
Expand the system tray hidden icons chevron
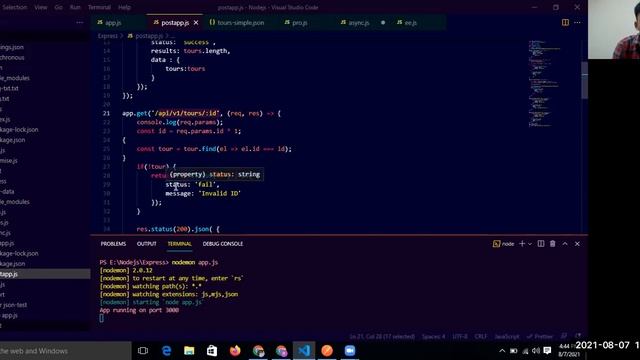tap(502, 351)
